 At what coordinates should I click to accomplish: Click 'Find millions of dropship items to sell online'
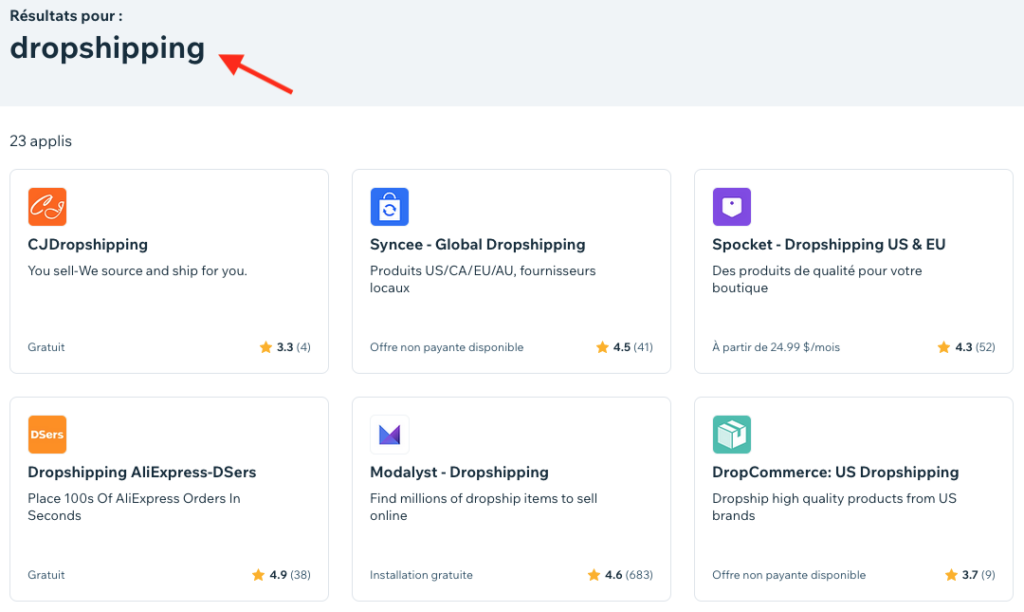pos(483,507)
